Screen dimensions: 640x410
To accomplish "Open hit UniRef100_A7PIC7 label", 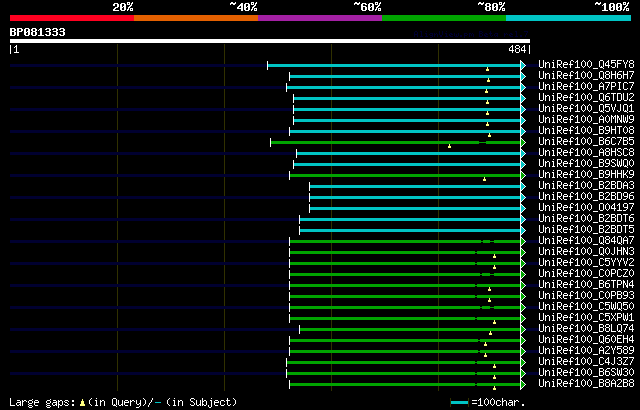I will [587, 86].
